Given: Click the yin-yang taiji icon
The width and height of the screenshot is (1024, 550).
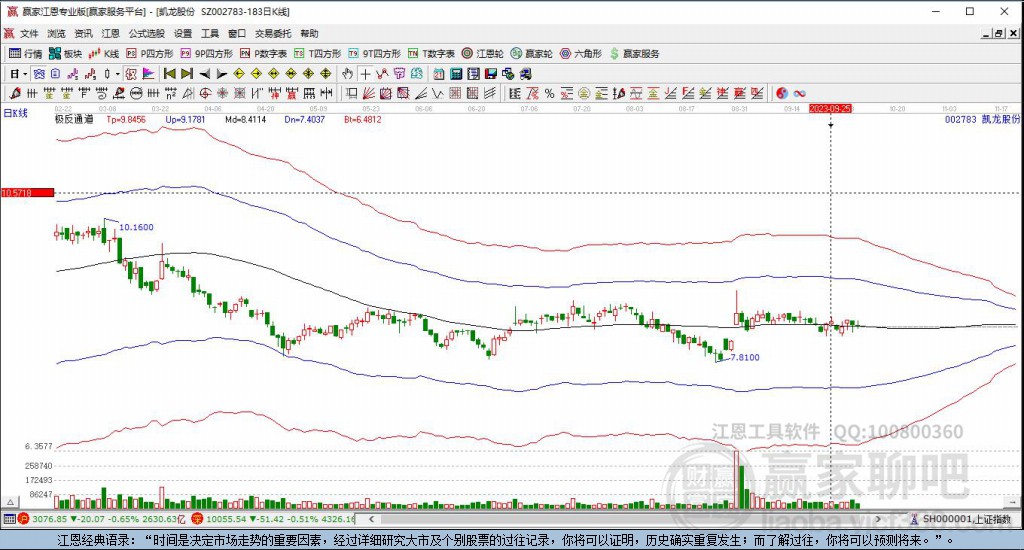Looking at the screenshot, I should point(782,93).
